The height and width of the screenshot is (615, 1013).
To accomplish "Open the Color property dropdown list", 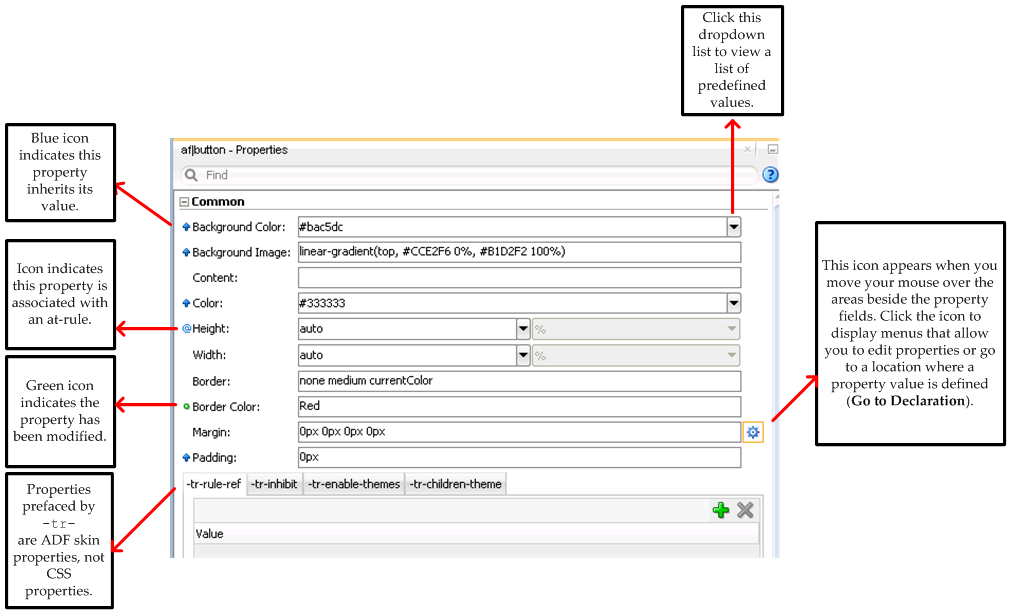I will (733, 303).
